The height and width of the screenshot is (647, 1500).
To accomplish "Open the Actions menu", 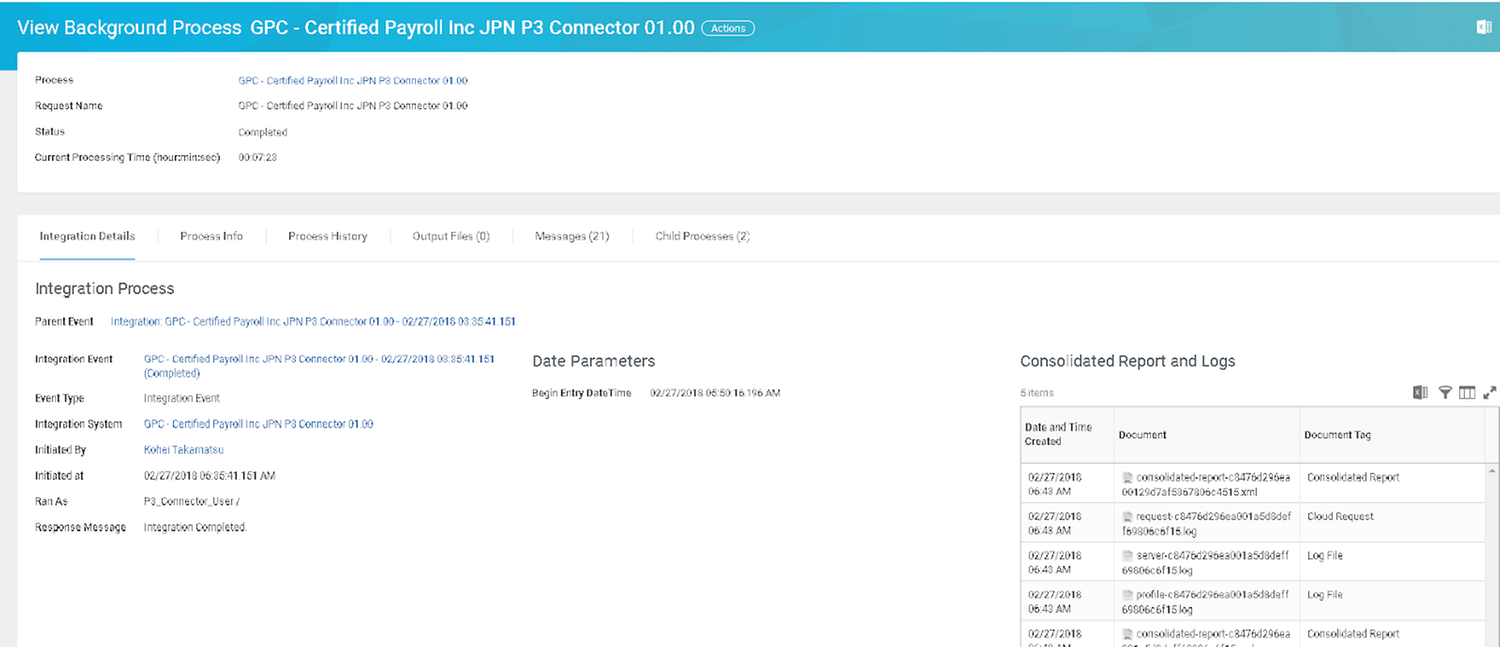I will click(728, 28).
